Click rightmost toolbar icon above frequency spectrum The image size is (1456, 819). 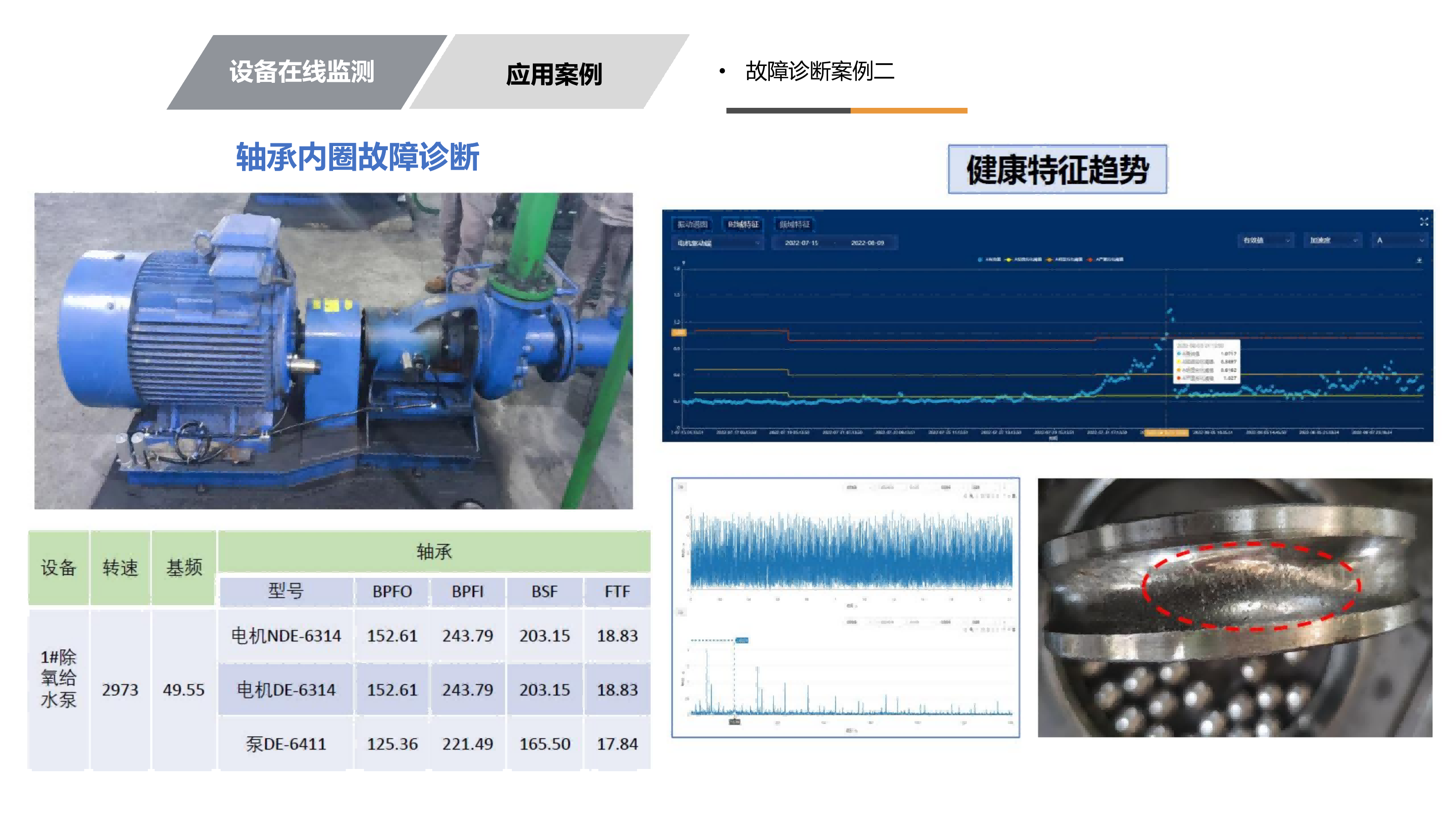1015,630
